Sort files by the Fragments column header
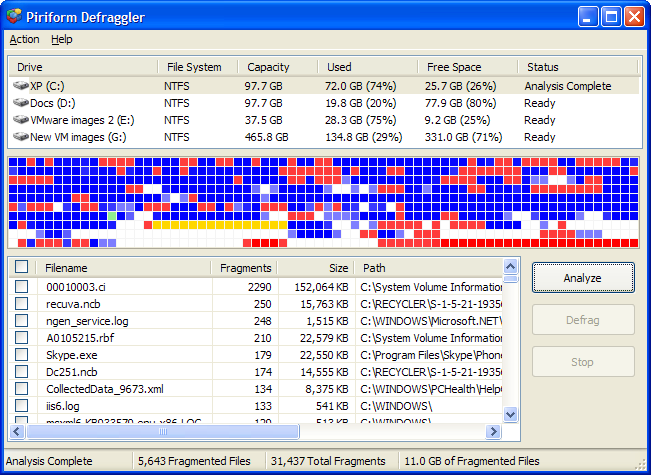Image resolution: width=651 pixels, height=475 pixels. click(245, 268)
